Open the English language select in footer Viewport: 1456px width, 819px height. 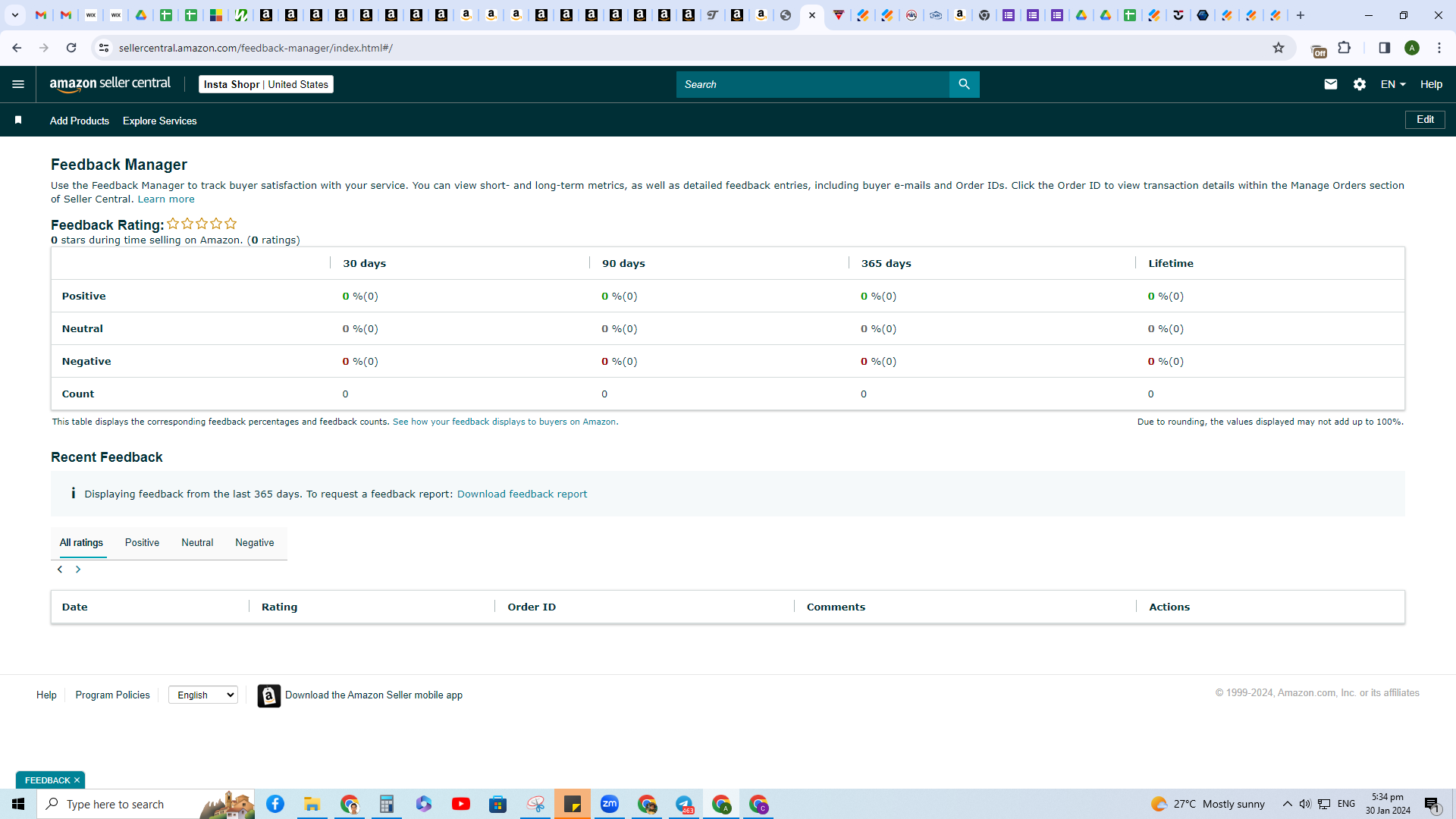[x=203, y=695]
